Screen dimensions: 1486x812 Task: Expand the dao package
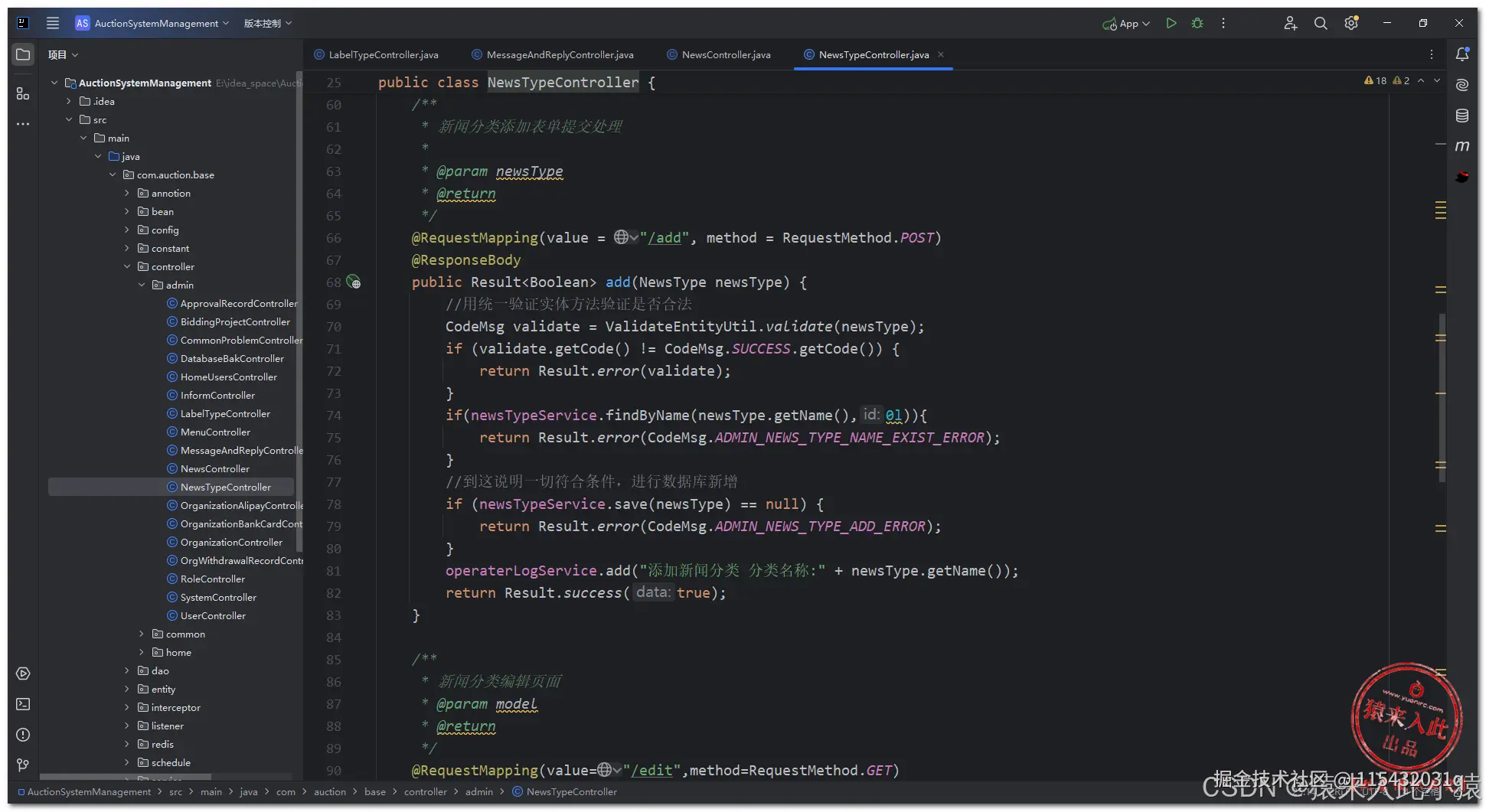pos(127,670)
